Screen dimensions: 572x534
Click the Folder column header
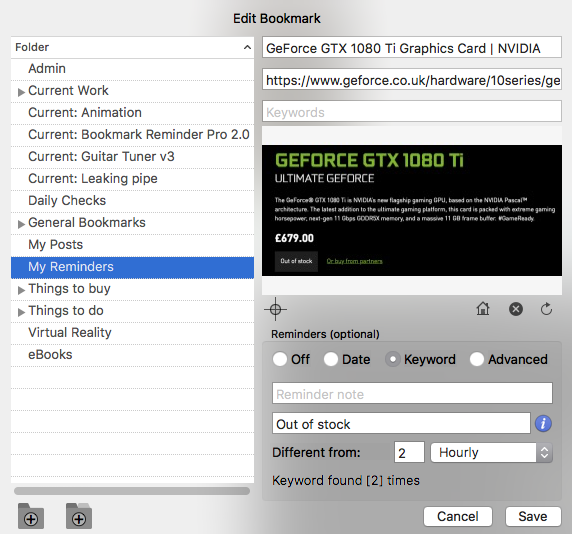pyautogui.click(x=132, y=47)
